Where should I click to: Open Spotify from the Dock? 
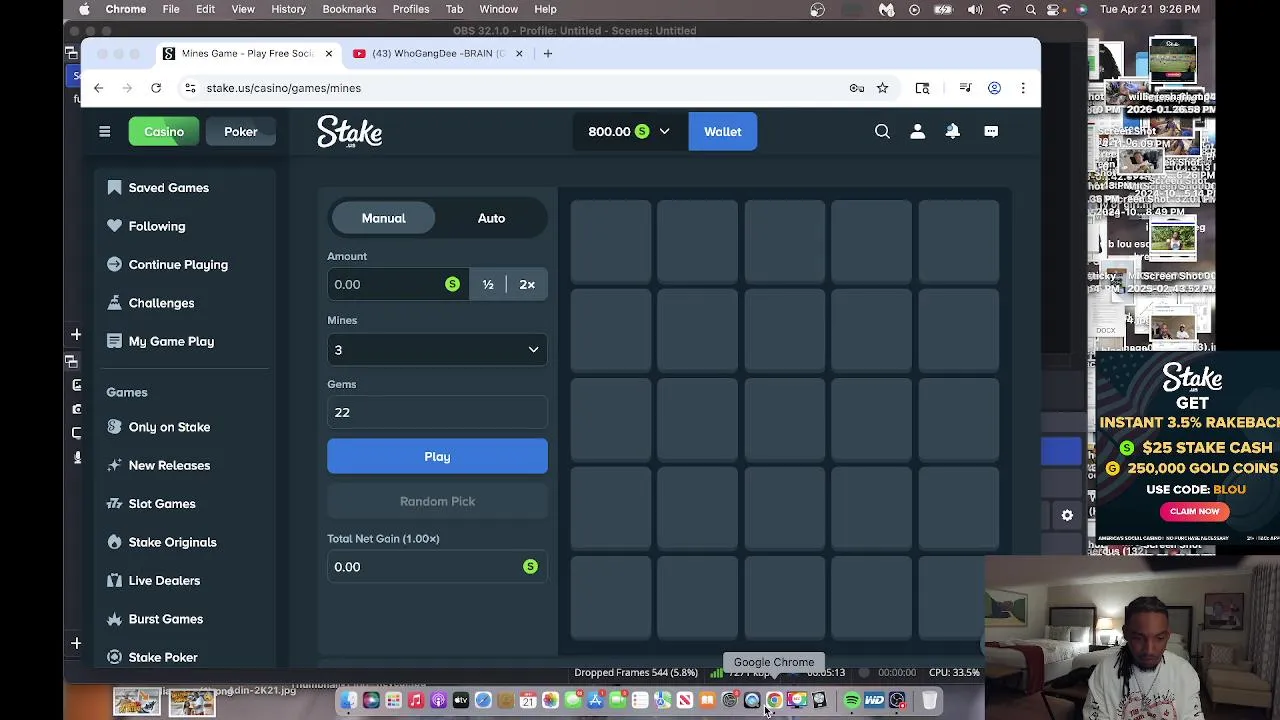click(x=851, y=700)
